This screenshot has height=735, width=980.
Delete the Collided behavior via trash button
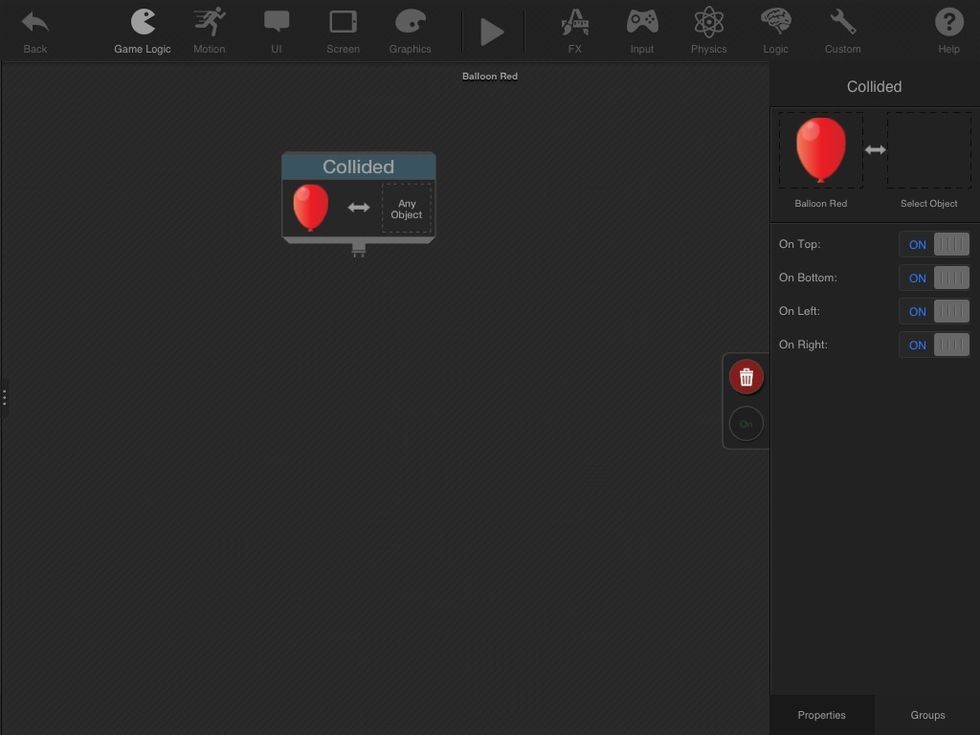coord(745,376)
